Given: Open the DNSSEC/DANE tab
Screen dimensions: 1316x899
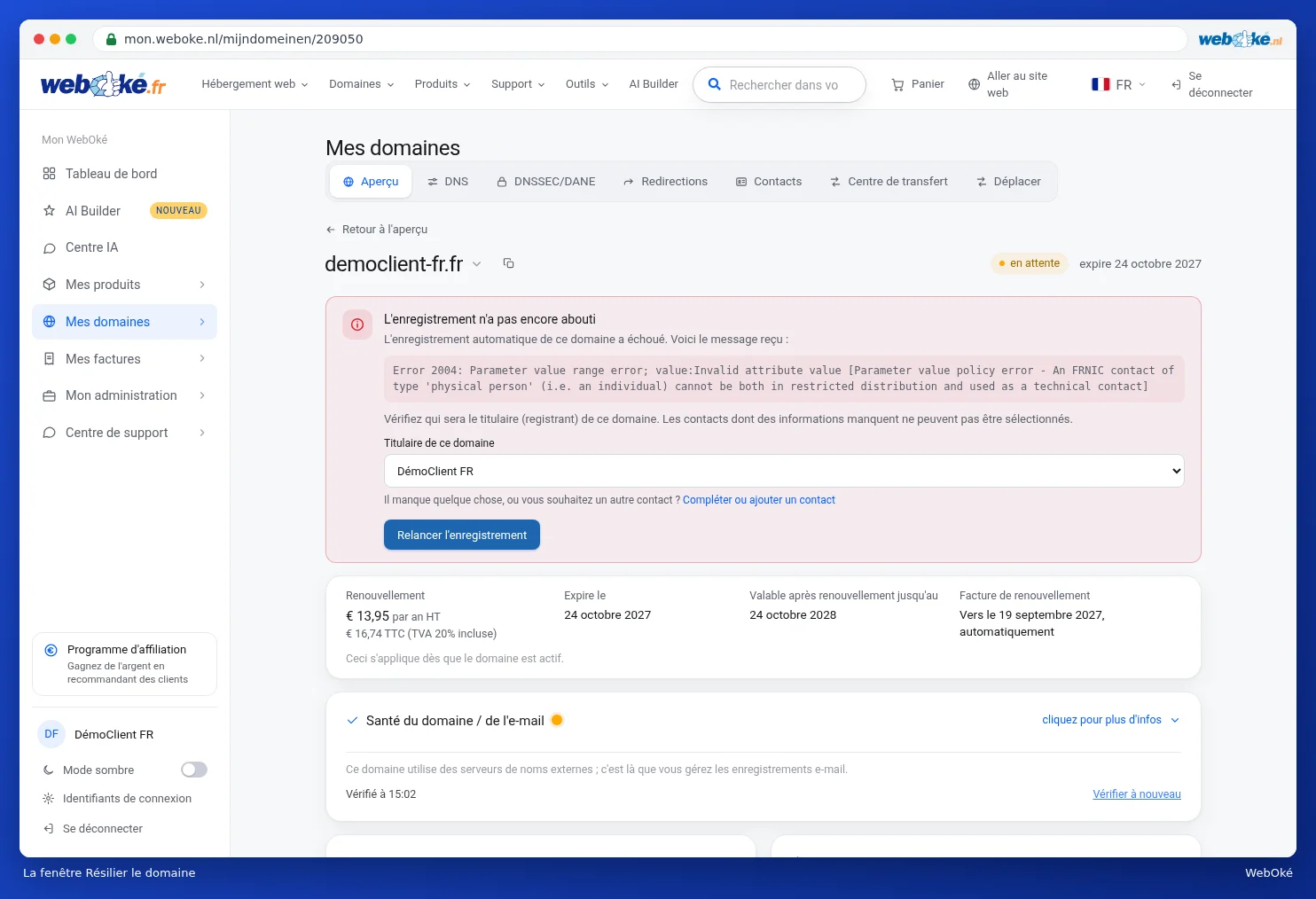Looking at the screenshot, I should (546, 182).
